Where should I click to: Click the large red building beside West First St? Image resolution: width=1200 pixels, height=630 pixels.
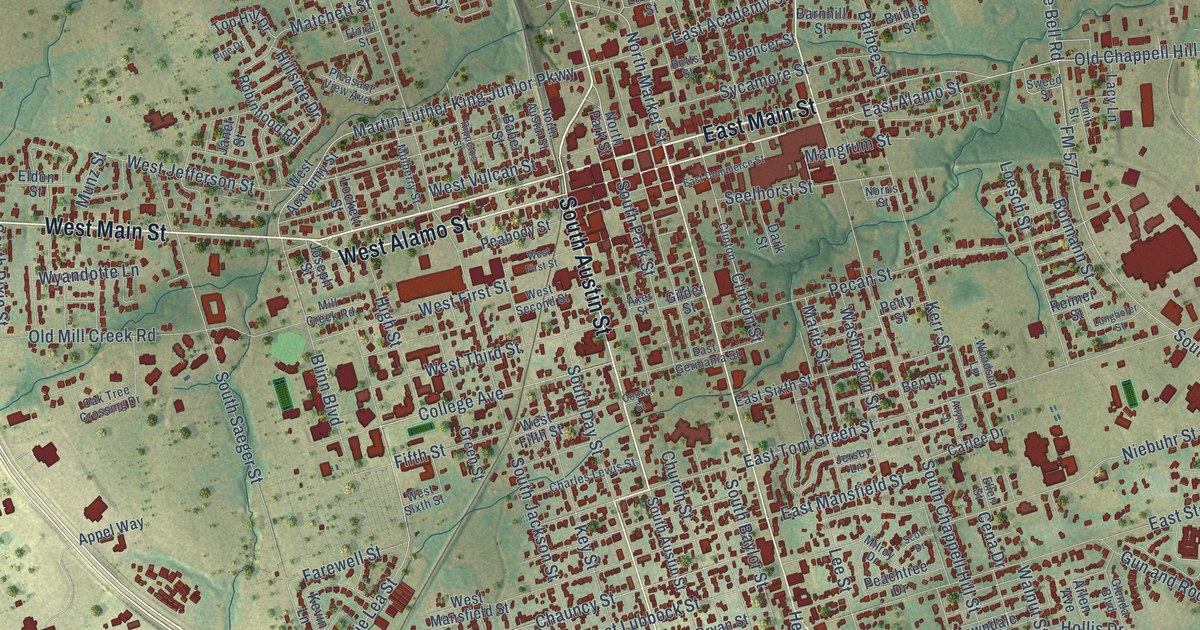(x=430, y=284)
